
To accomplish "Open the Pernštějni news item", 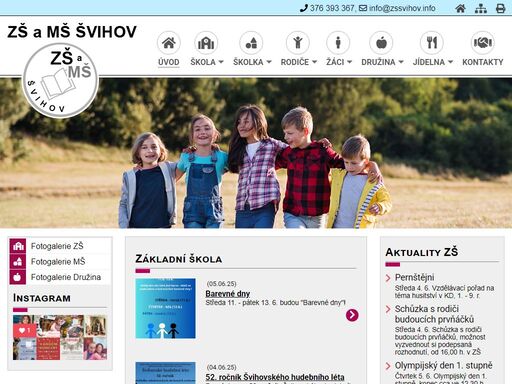I will pos(414,277).
